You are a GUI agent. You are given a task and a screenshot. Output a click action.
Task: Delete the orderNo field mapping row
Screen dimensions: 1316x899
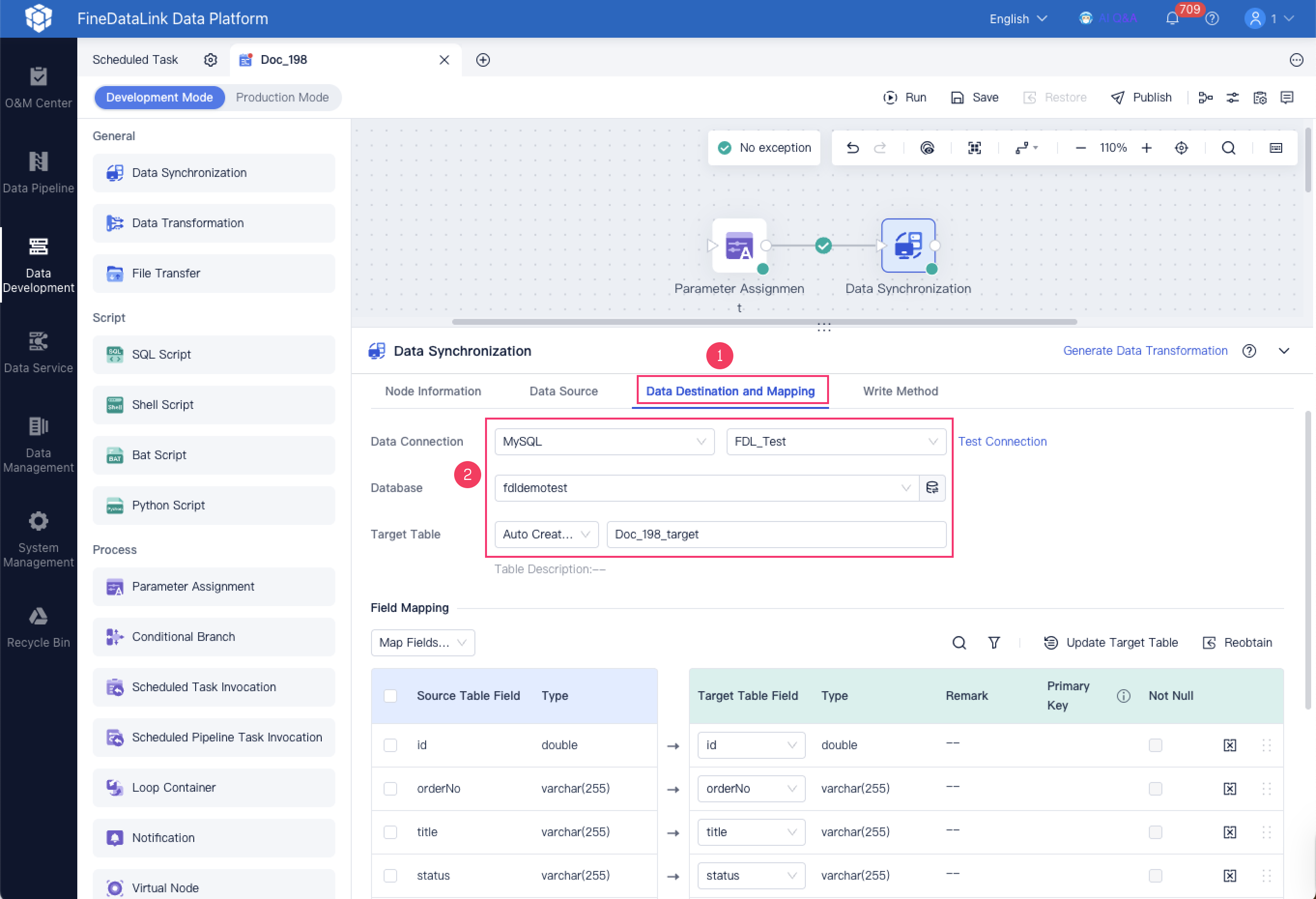tap(1230, 788)
